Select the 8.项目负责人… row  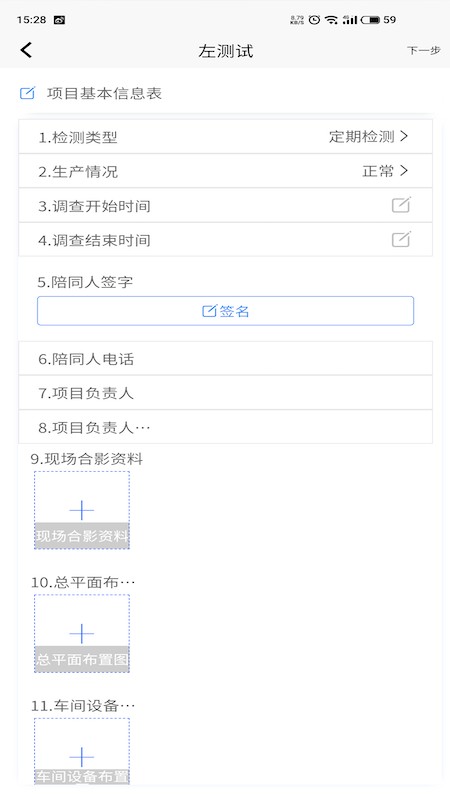[x=226, y=427]
